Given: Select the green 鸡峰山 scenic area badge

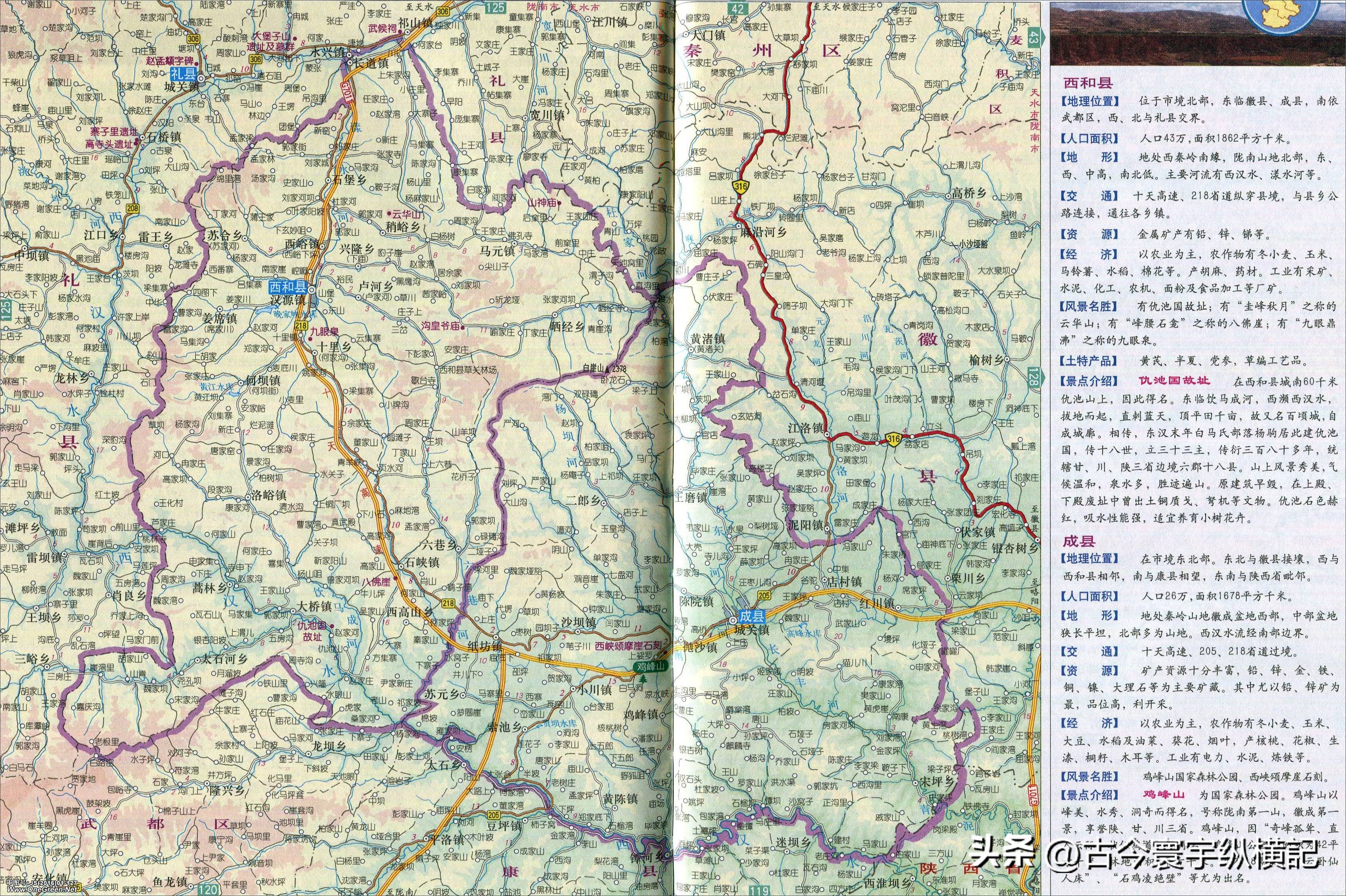Looking at the screenshot, I should (650, 667).
